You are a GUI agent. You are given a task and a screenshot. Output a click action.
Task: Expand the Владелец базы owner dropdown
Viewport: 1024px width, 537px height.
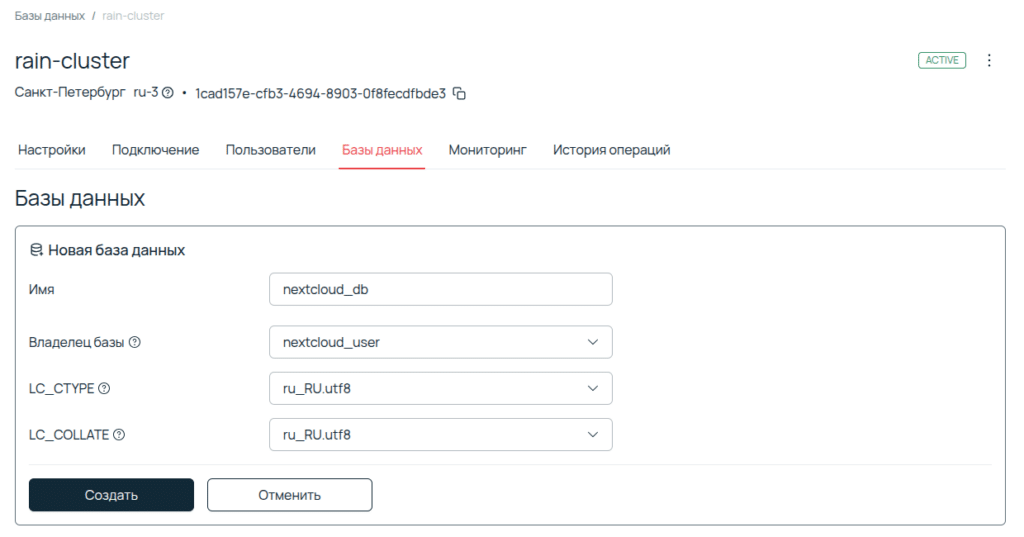(441, 342)
